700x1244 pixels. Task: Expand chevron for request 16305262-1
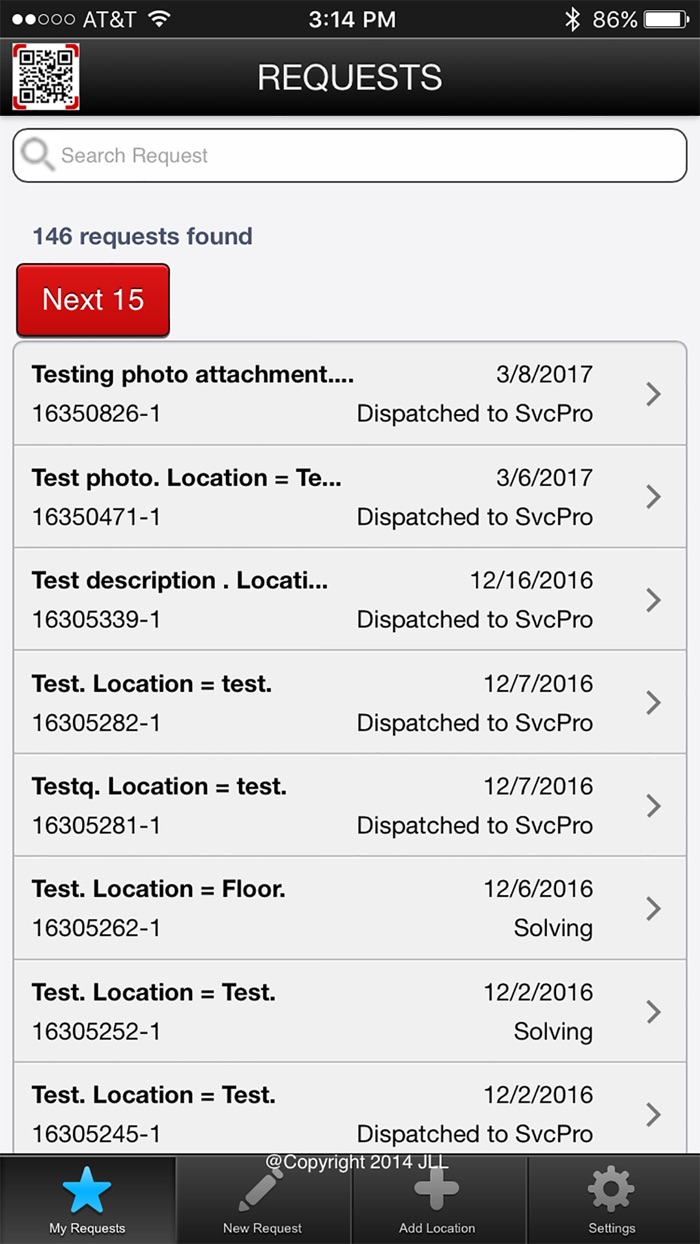pyautogui.click(x=654, y=908)
